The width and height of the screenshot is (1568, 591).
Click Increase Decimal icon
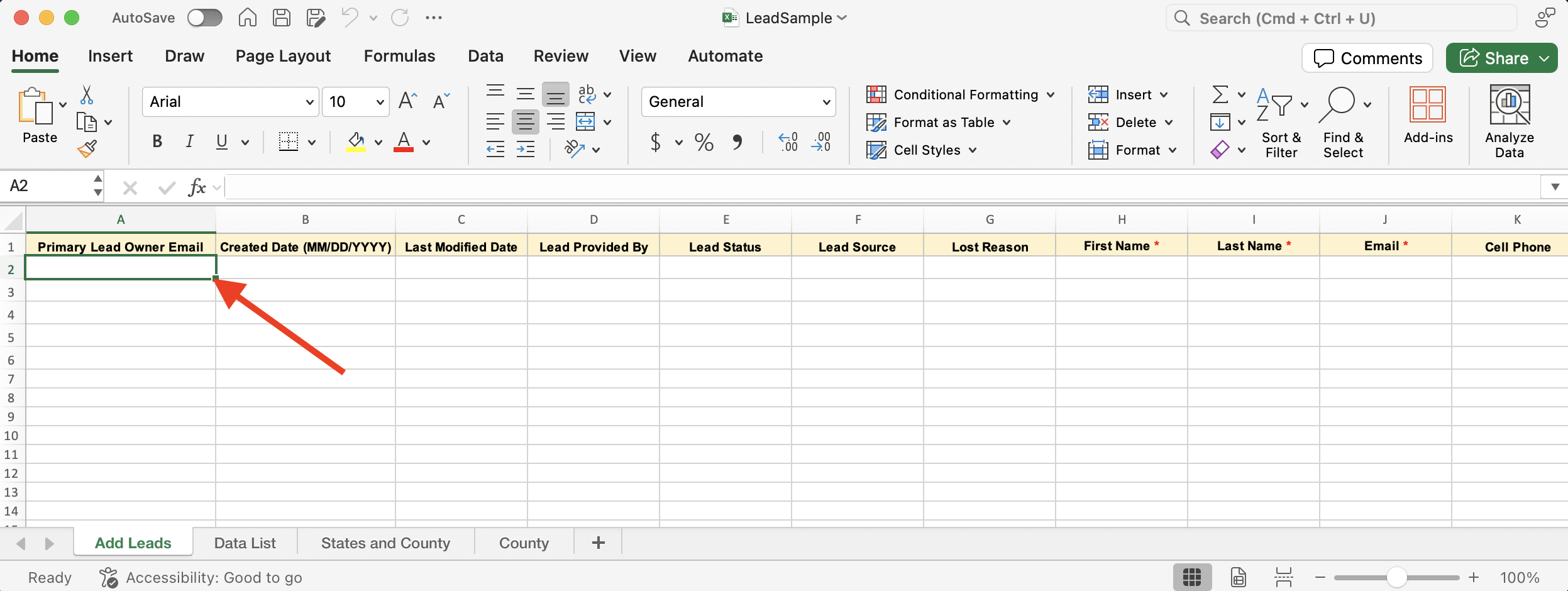[x=788, y=142]
